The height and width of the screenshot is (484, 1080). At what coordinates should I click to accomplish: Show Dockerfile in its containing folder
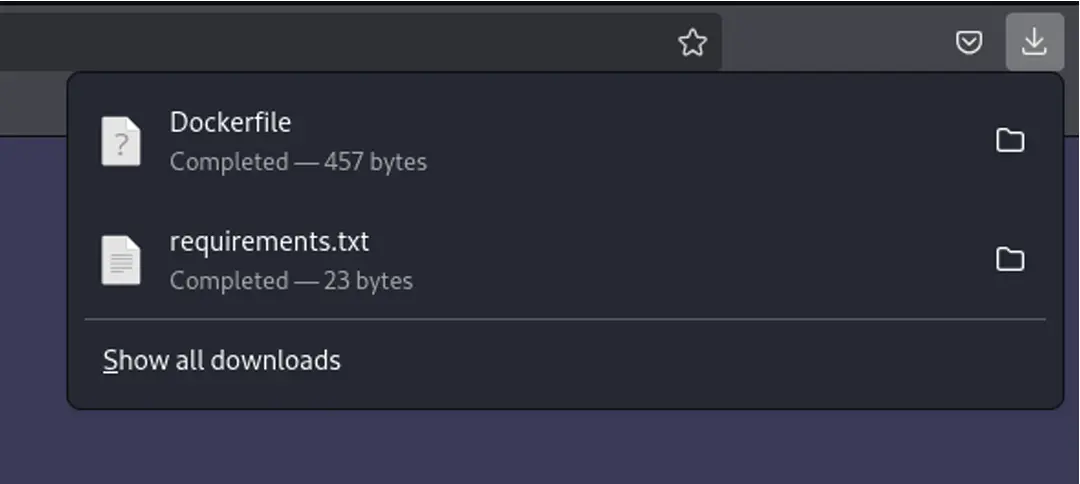(1010, 140)
